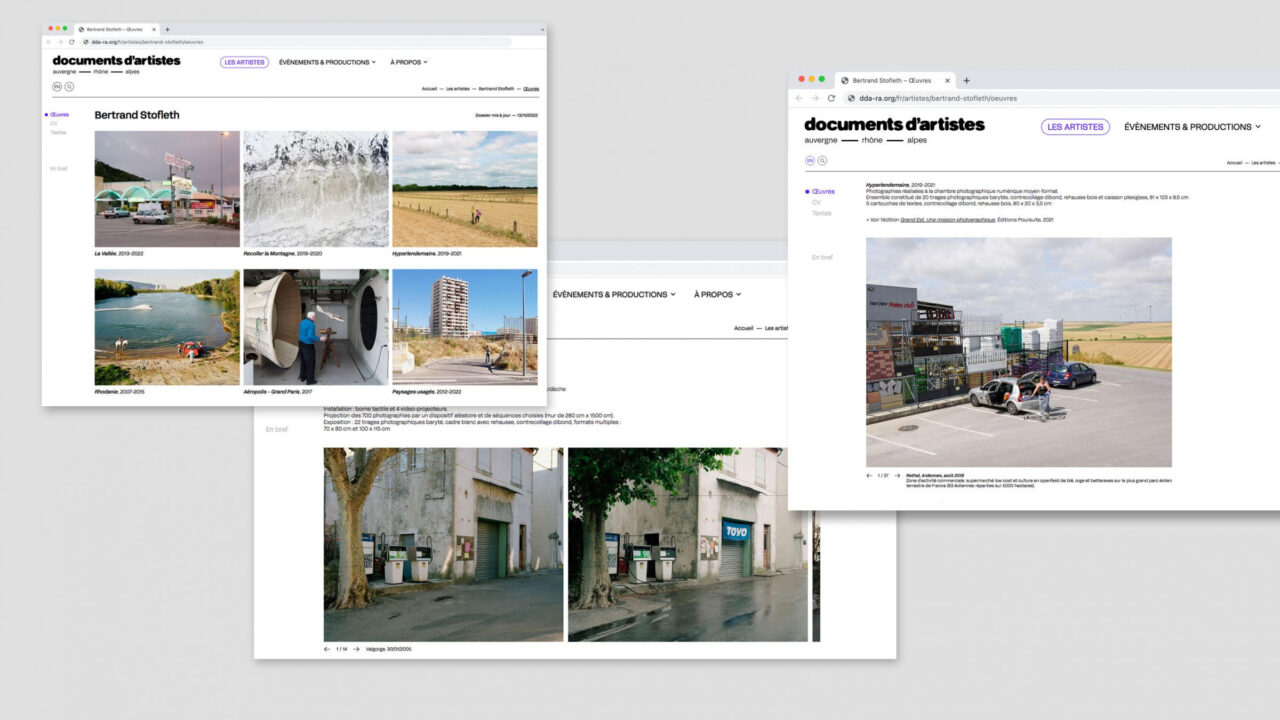Select CV sidebar item in left window
The image size is (1280, 720).
tap(54, 123)
